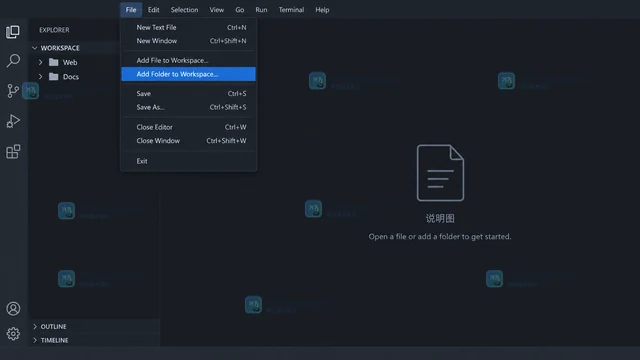
Task: Open the Run menu
Action: (x=261, y=10)
